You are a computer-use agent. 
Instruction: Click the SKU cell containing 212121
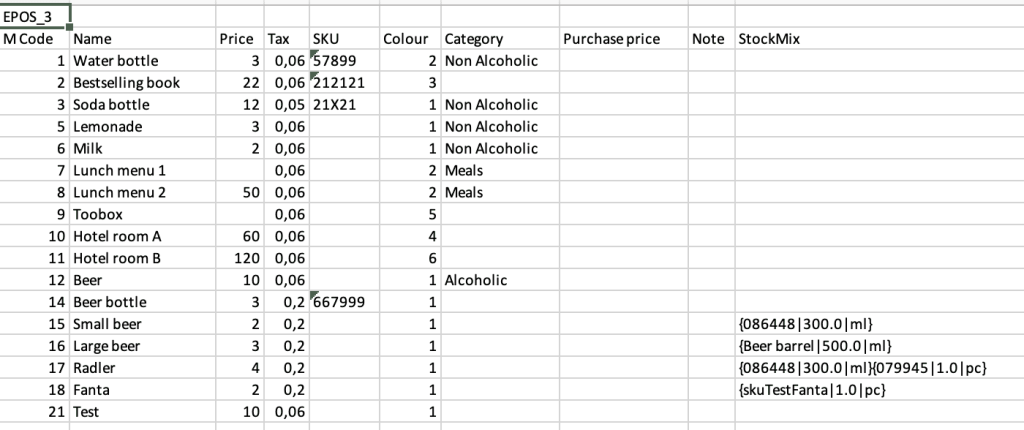[x=345, y=83]
